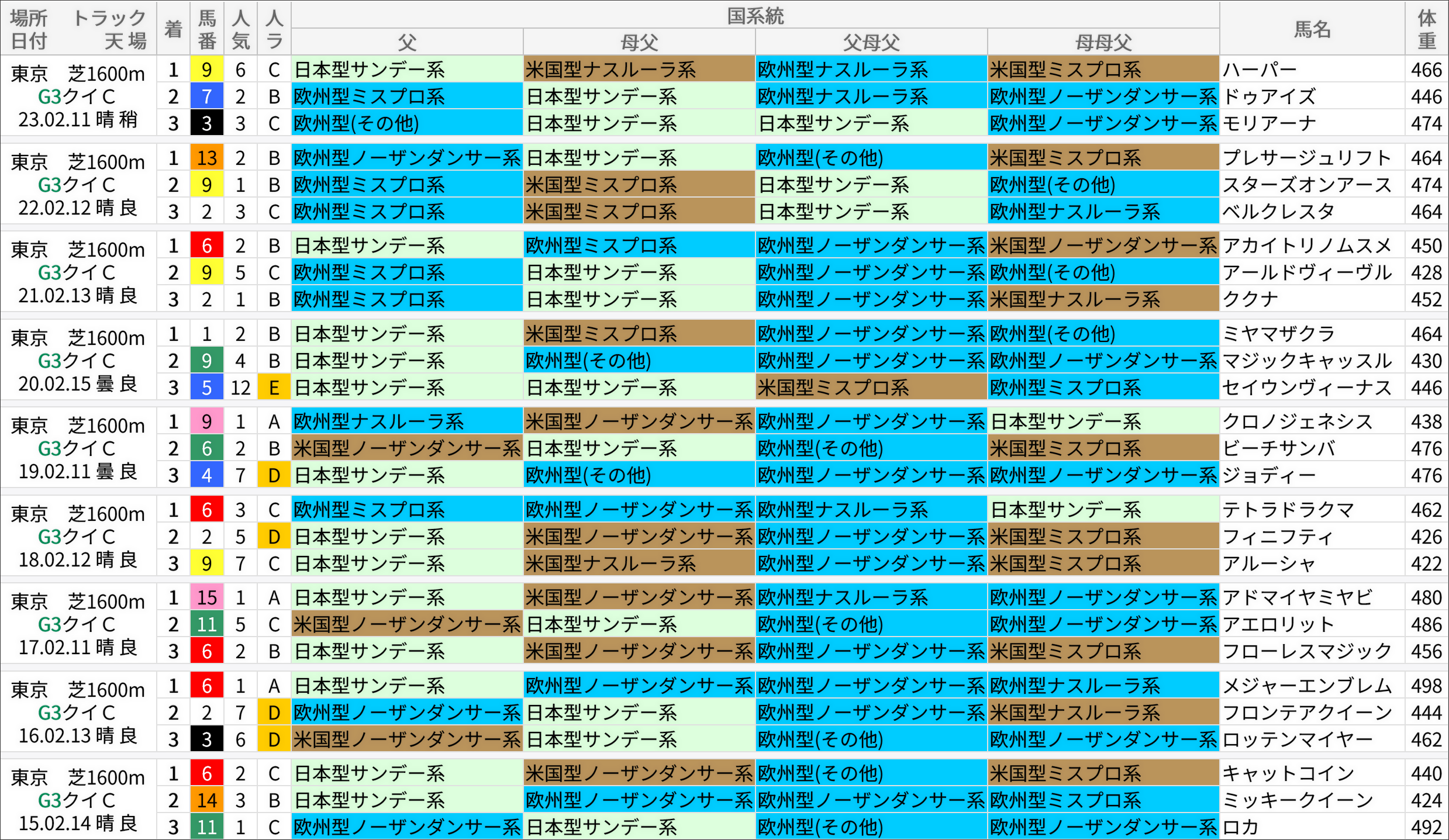Click the 国系統 column group header

755,15
